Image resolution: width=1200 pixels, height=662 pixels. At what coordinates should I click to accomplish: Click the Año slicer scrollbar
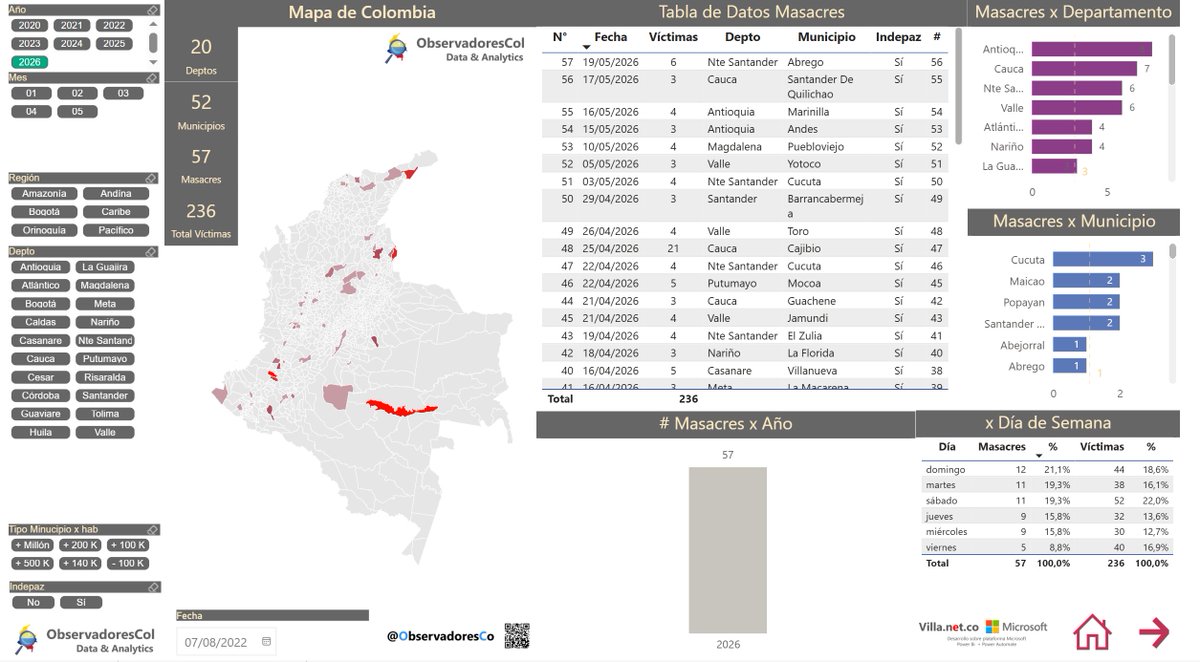pos(153,42)
